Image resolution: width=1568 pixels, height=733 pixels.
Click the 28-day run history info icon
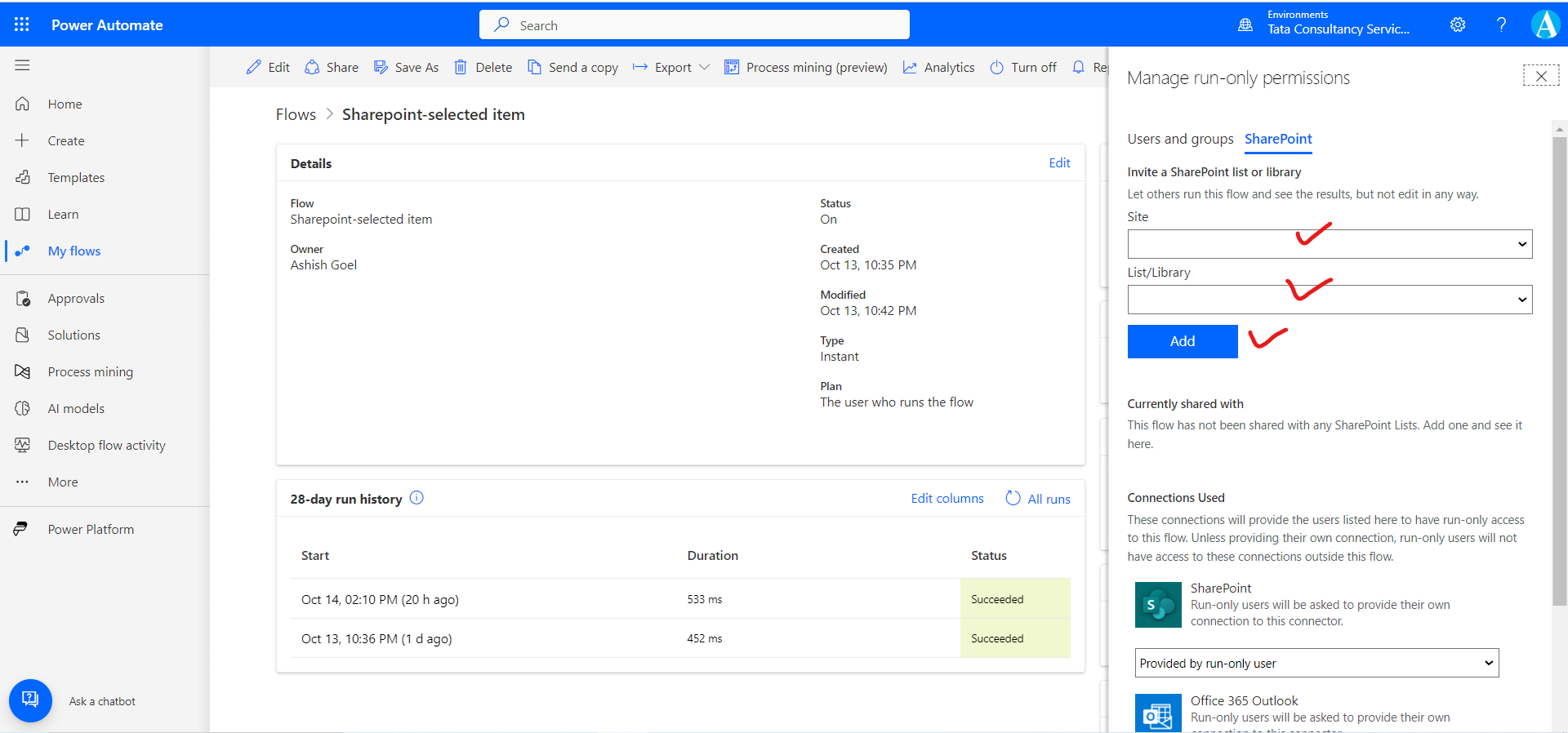(416, 498)
